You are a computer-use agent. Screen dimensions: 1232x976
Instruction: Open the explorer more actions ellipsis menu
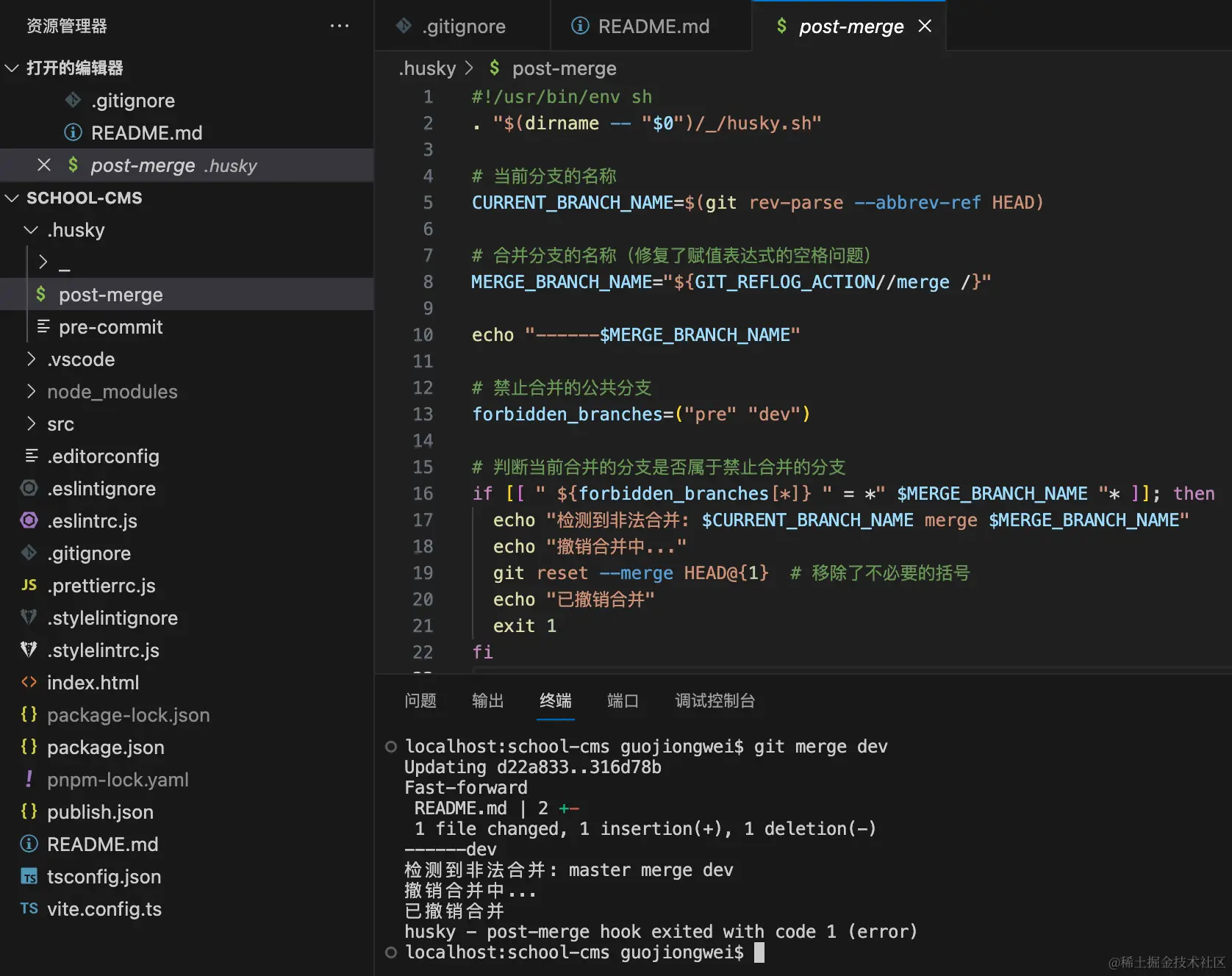339,26
